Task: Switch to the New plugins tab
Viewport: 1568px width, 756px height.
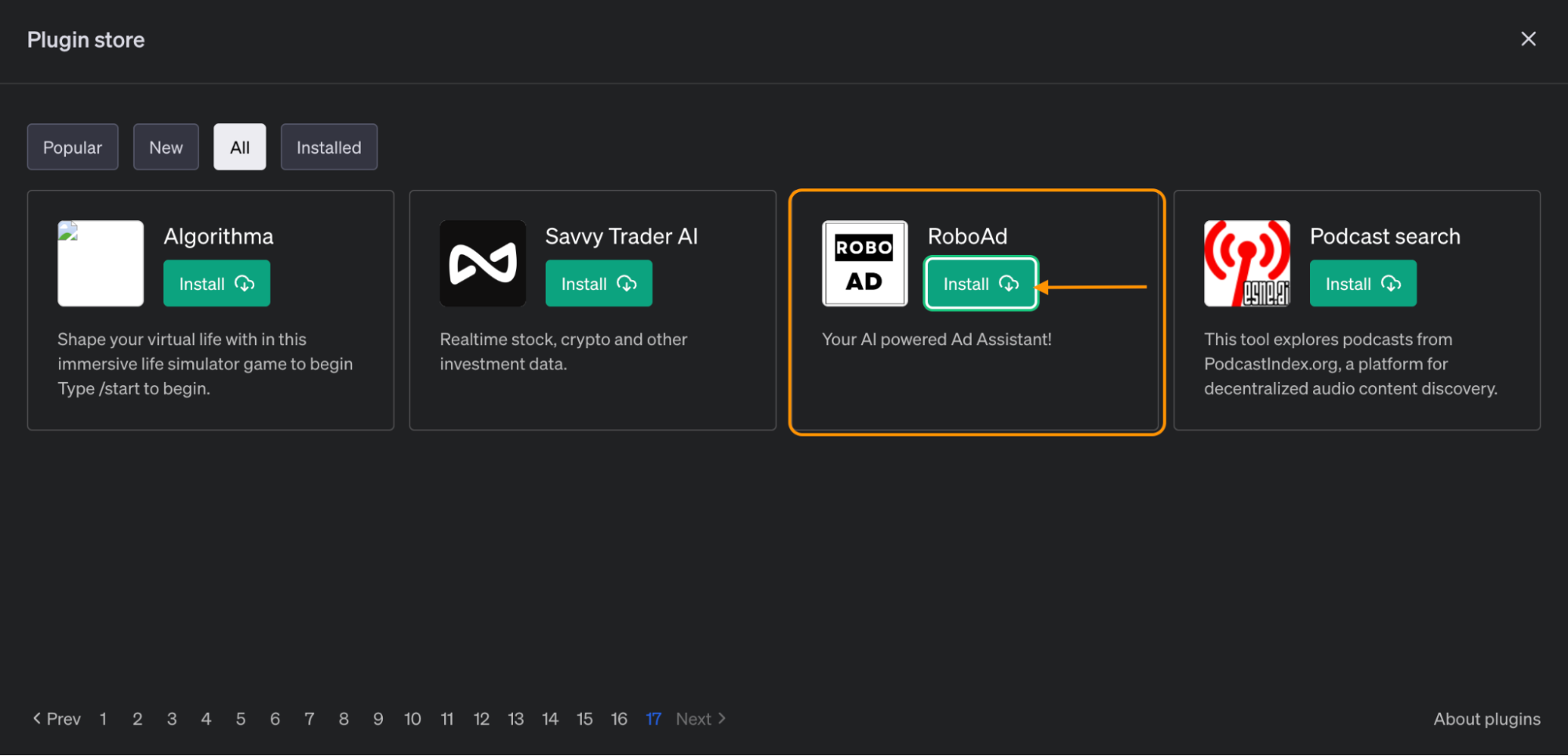Action: click(x=166, y=147)
